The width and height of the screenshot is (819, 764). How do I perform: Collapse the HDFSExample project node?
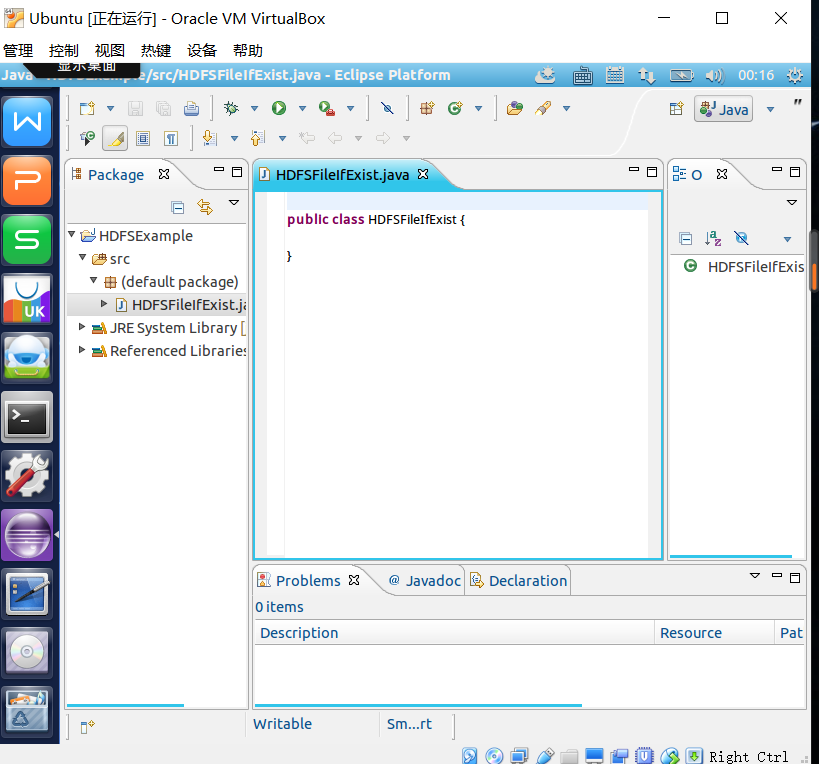point(72,234)
